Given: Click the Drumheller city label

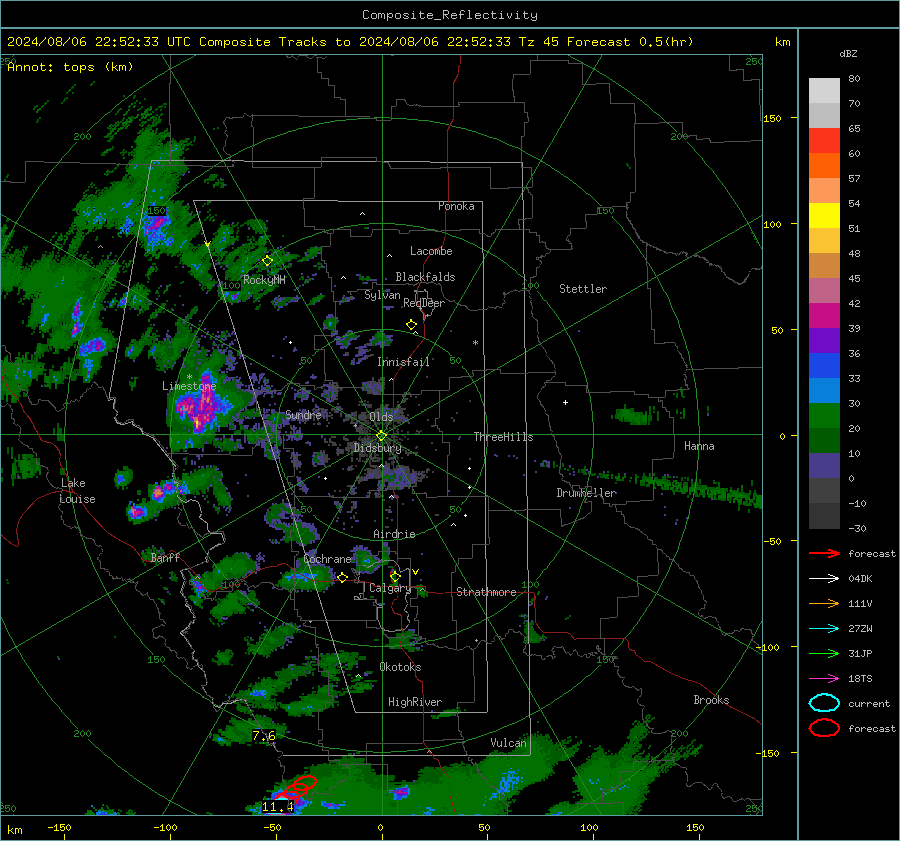Looking at the screenshot, I should (587, 493).
